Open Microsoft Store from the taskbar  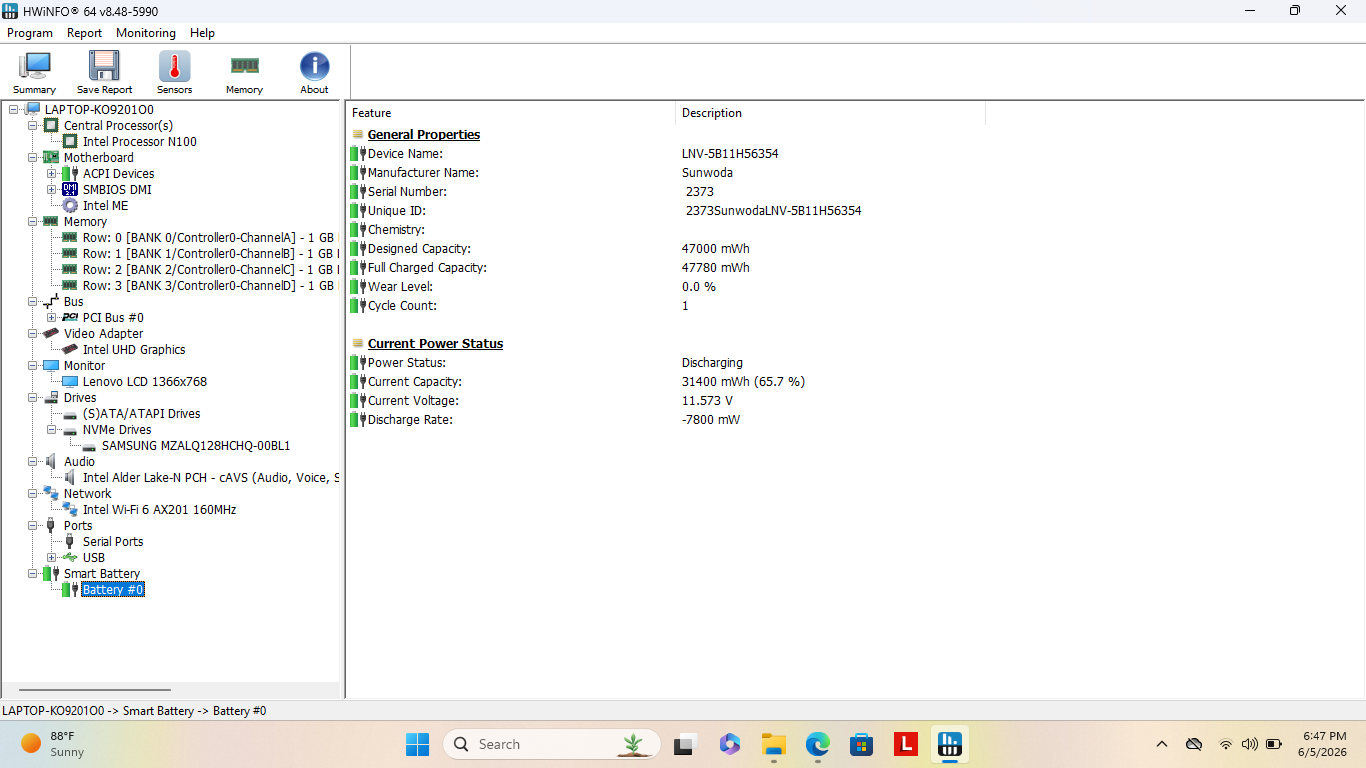[x=861, y=744]
